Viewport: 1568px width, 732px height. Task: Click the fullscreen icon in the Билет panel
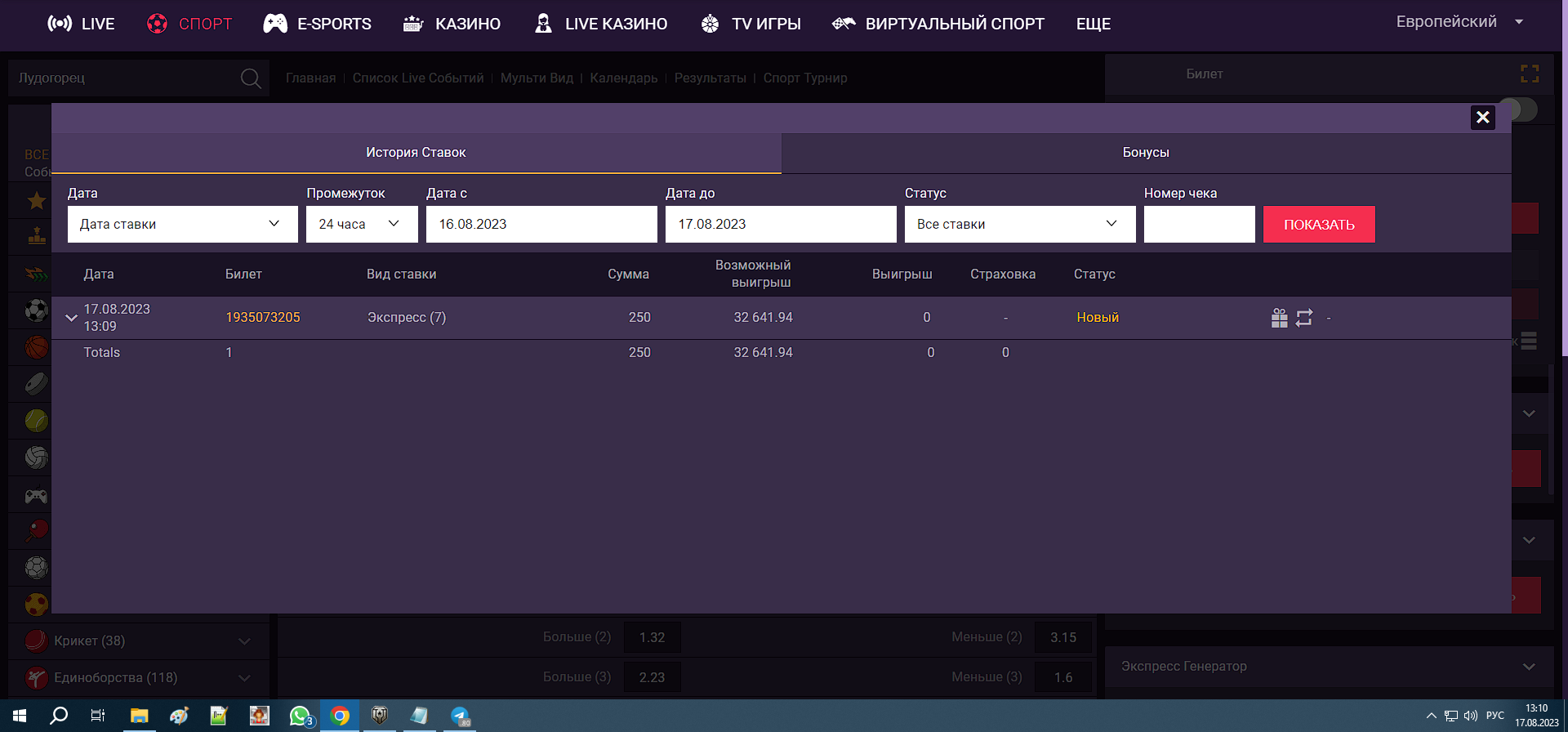[1529, 74]
